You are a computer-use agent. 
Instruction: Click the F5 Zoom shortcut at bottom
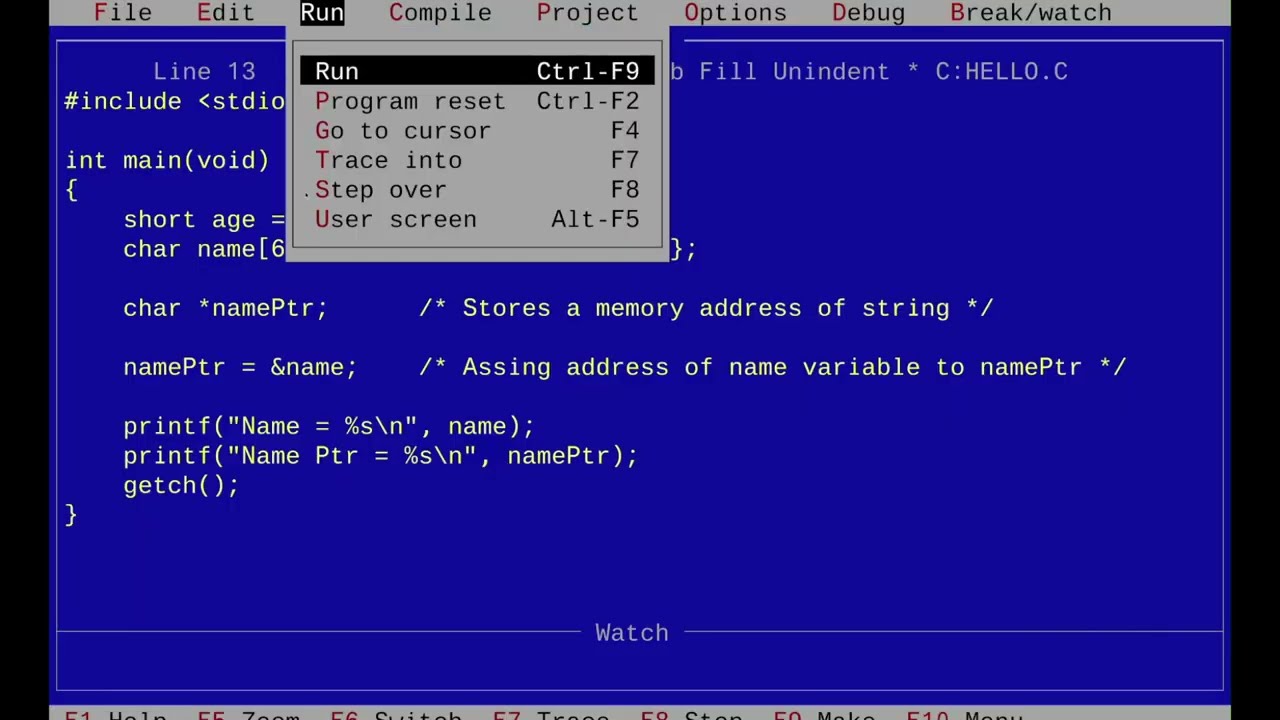(248, 716)
